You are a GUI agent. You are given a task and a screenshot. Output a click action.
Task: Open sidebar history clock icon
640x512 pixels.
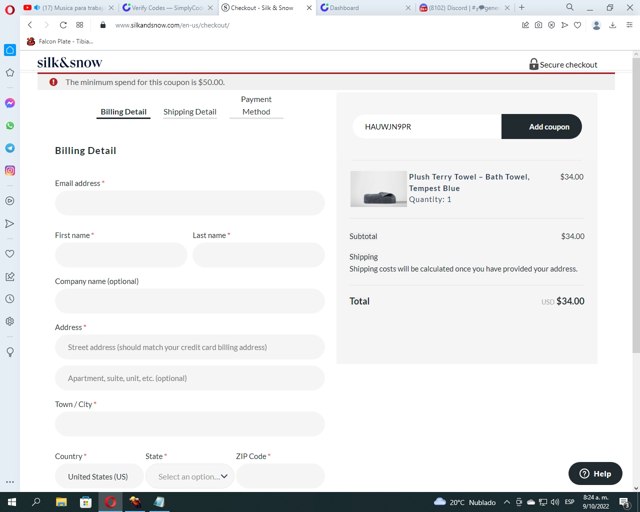click(x=10, y=298)
